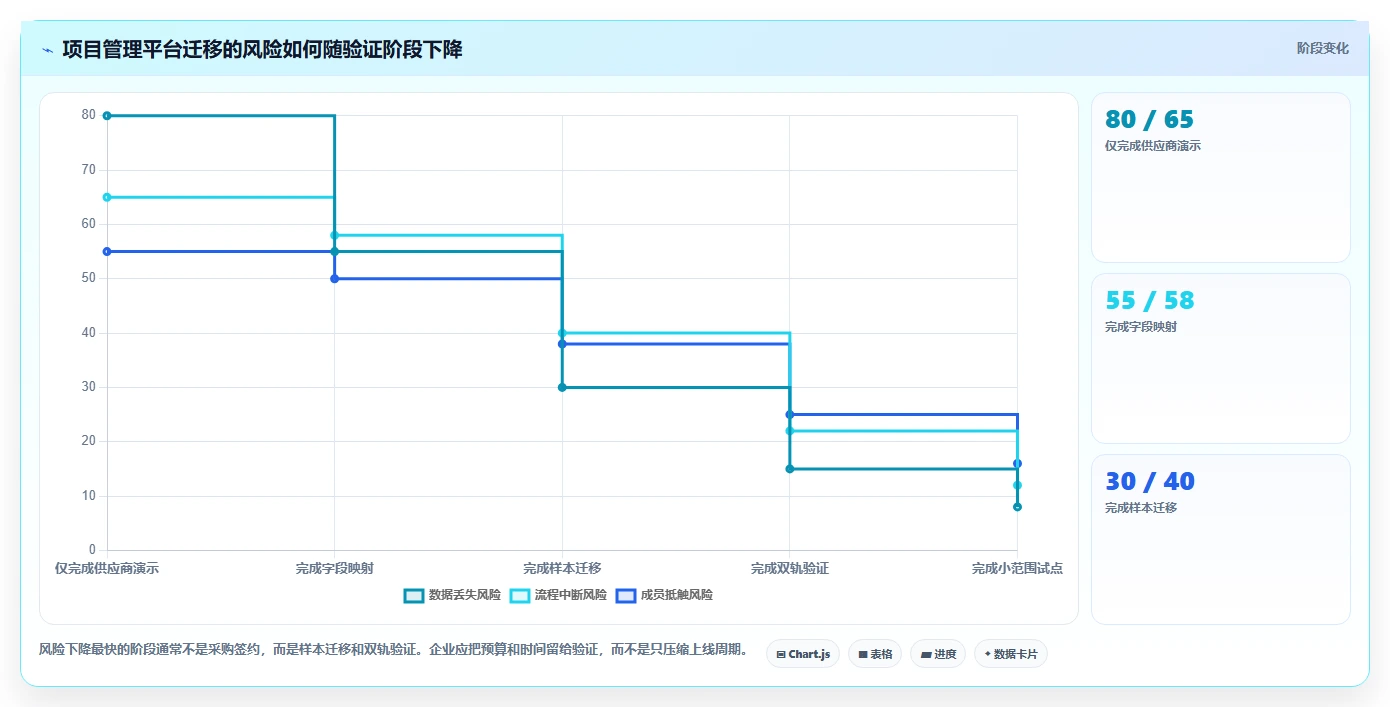Click the 完成双轨验证 x-axis label
1390x707 pixels.
click(x=789, y=568)
